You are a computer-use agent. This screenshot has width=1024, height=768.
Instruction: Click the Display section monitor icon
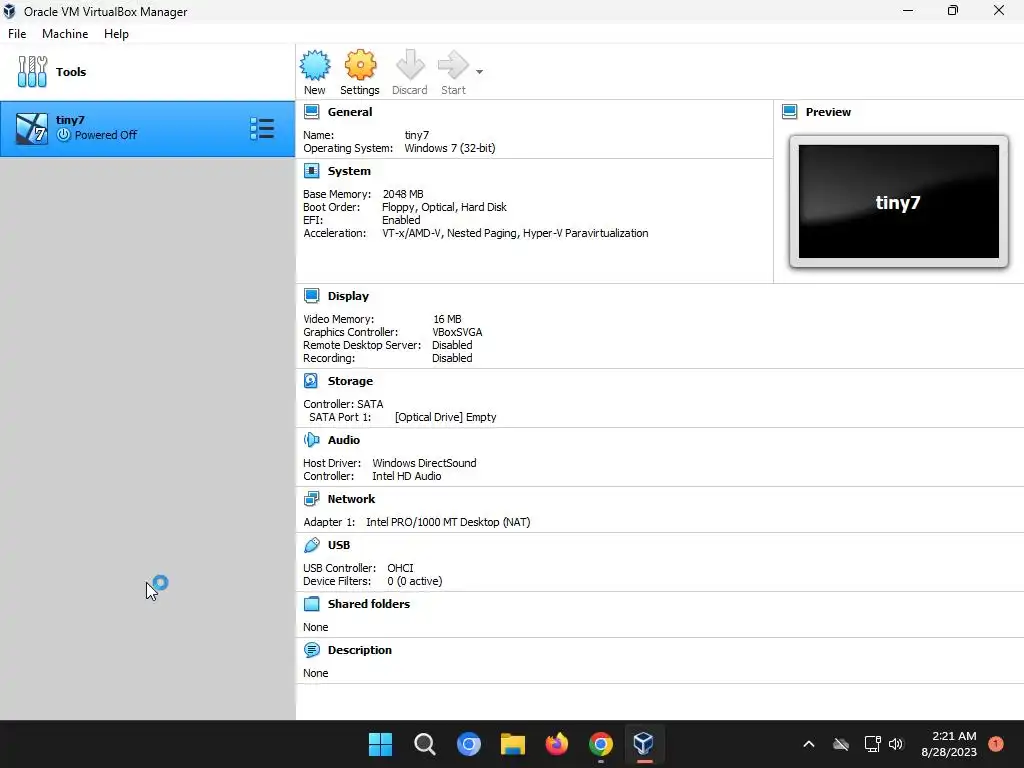(312, 296)
